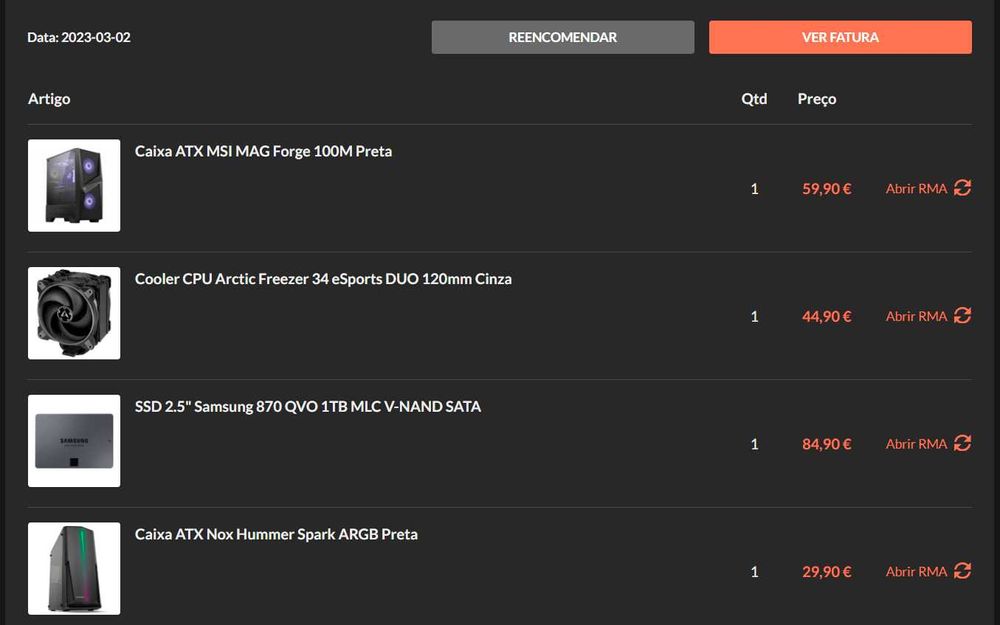Click refresh icon beside Samsung 870 QVO RMA
The image size is (1000, 625).
(962, 443)
